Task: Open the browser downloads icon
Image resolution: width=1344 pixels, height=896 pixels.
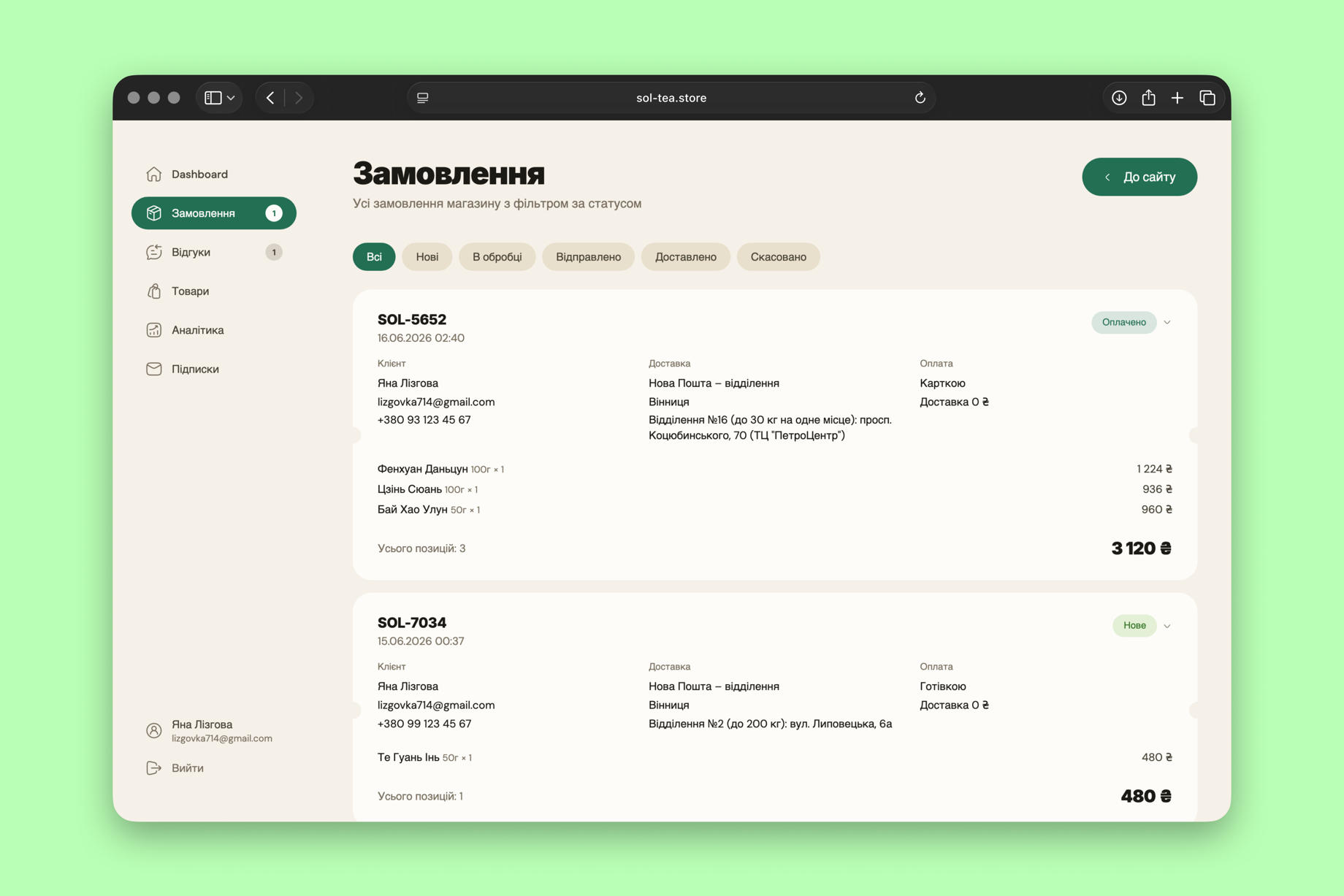Action: pyautogui.click(x=1119, y=98)
